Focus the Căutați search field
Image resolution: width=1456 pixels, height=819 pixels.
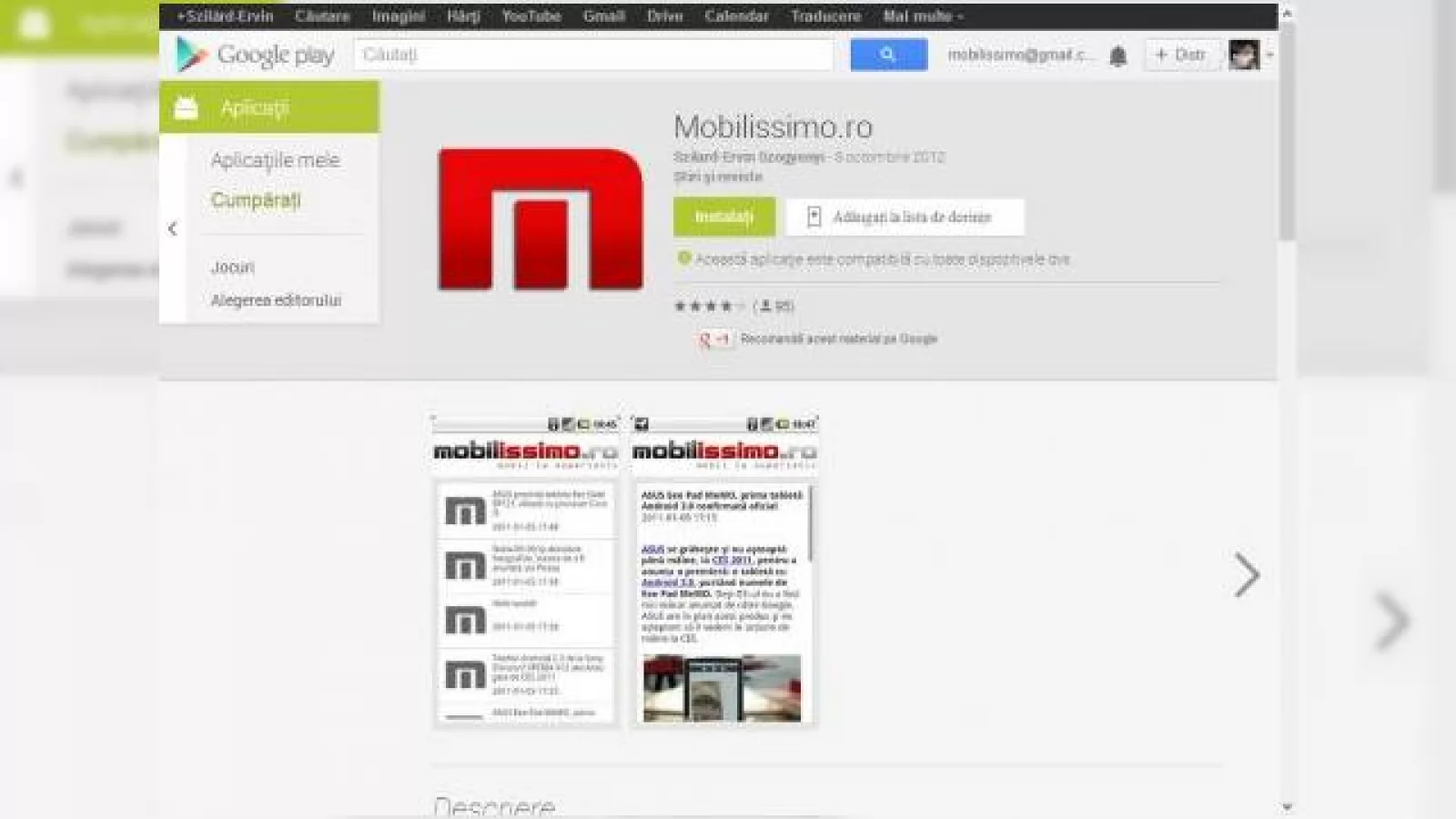(x=593, y=55)
